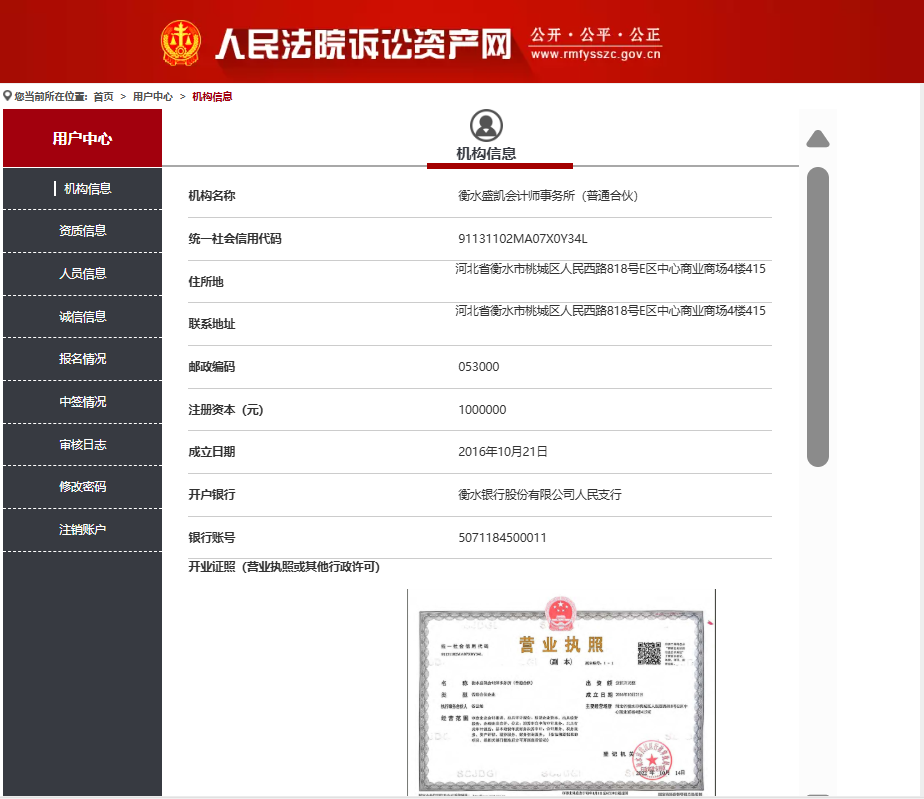Click the 人民法院诉讼资产网 site title
924x799 pixels.
(x=364, y=44)
